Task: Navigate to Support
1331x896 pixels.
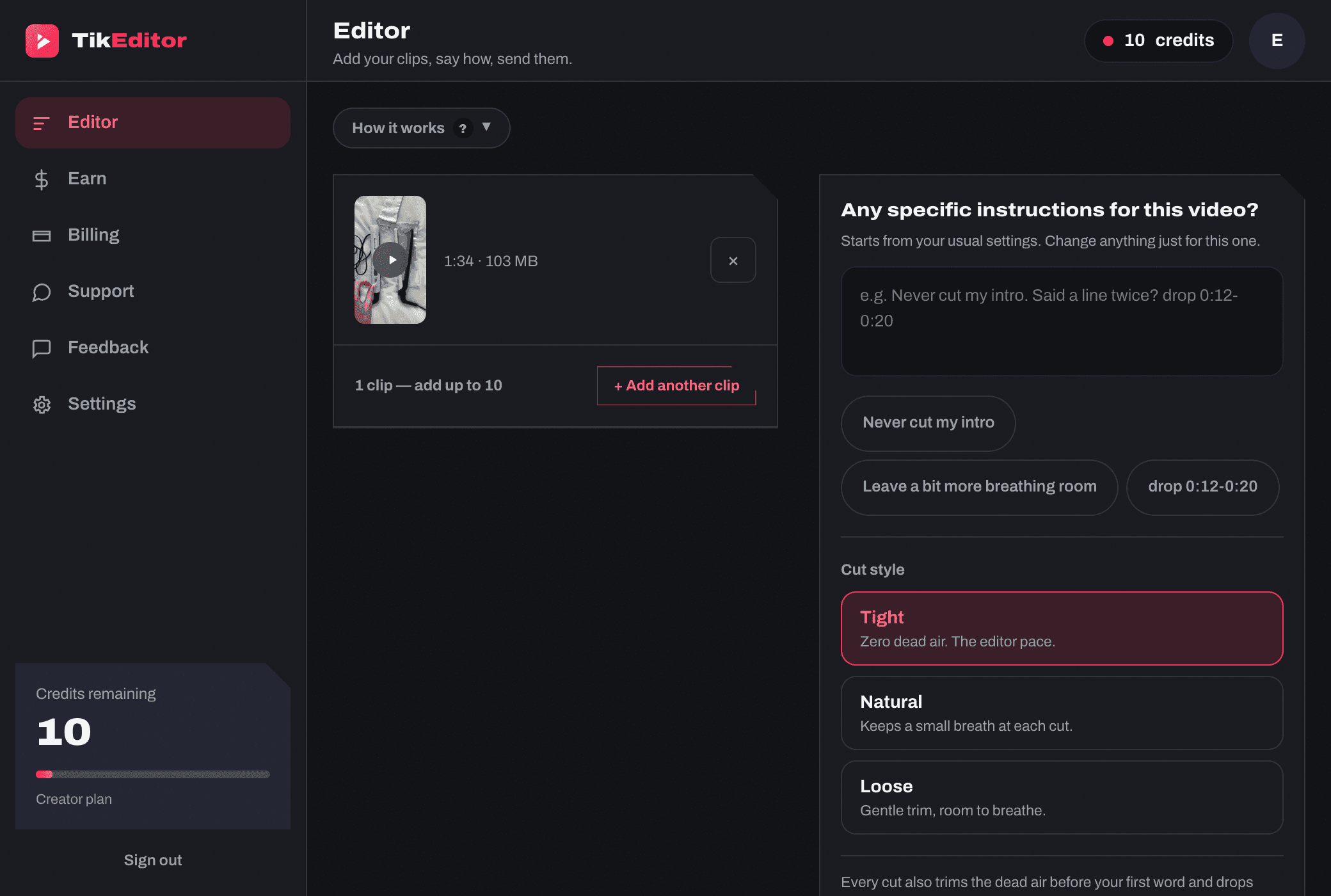Action: coord(153,292)
